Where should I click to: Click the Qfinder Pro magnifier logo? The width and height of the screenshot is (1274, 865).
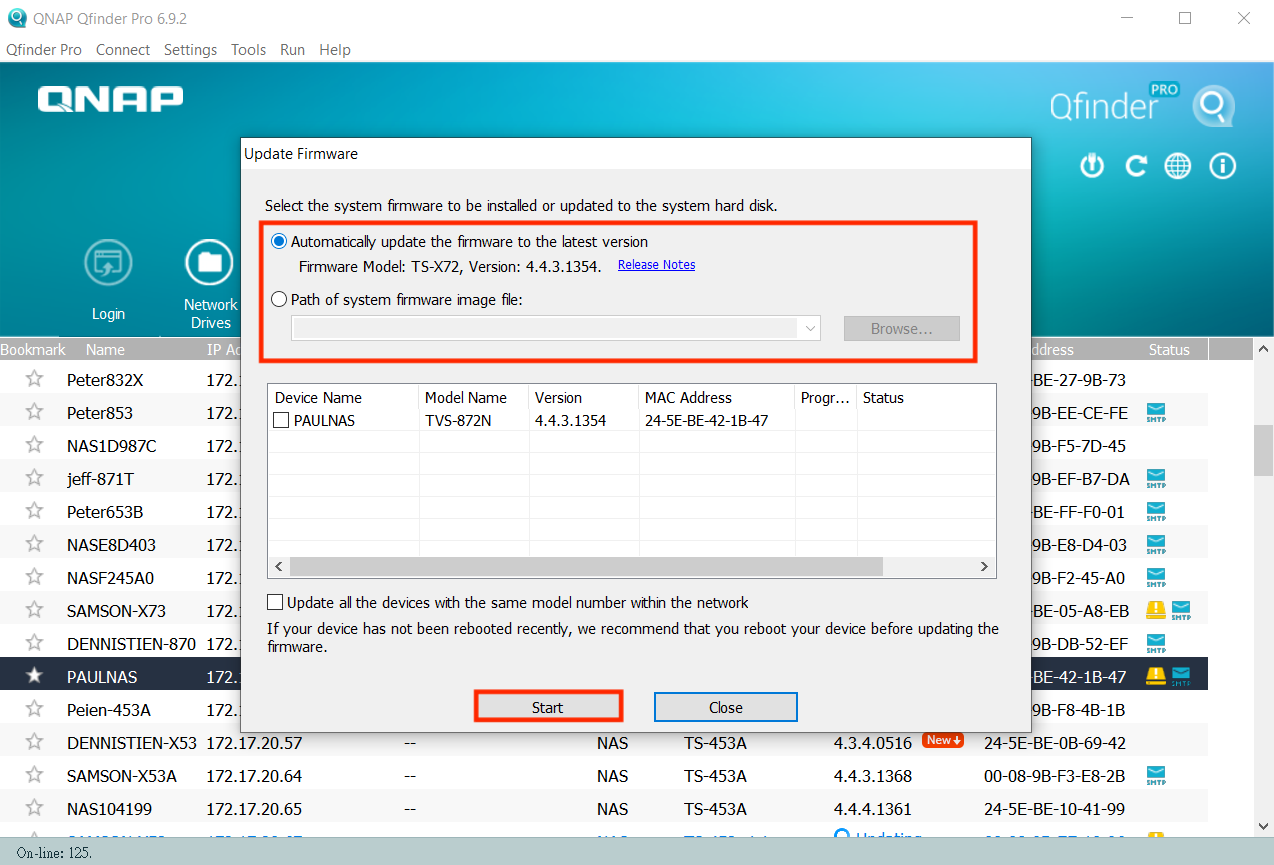(1213, 107)
